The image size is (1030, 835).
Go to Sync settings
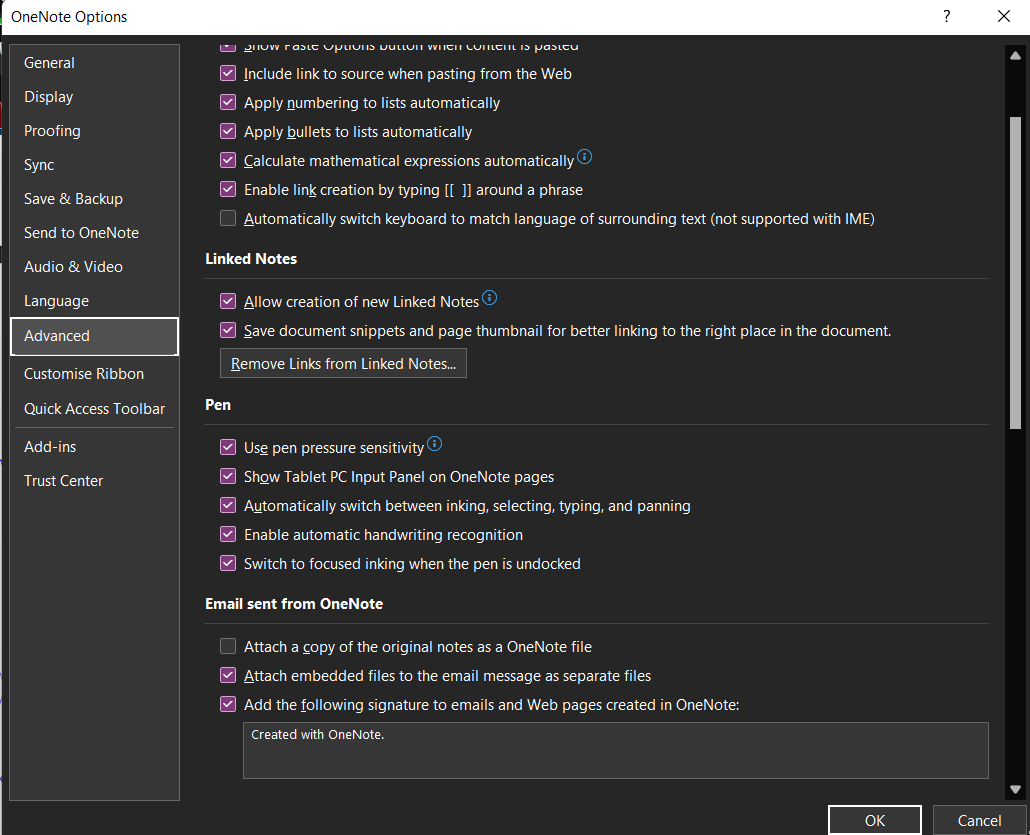[x=95, y=165]
